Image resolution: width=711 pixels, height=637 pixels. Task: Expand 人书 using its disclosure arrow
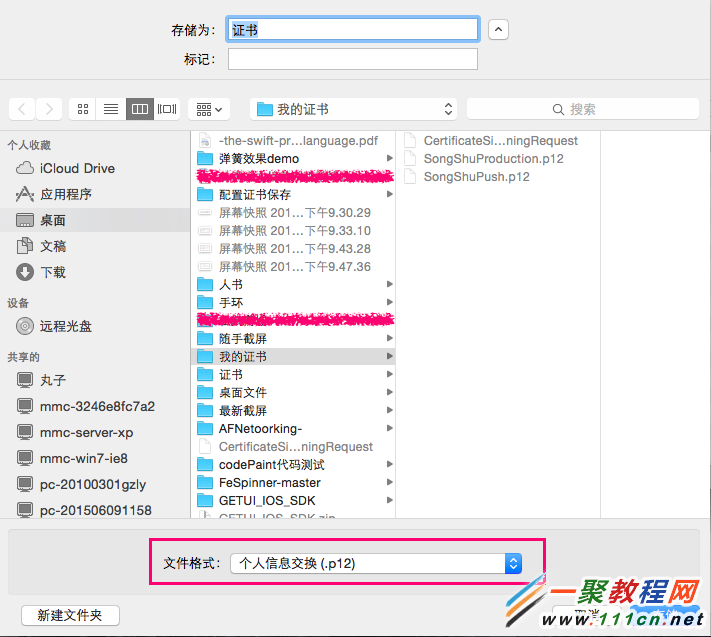tap(390, 284)
